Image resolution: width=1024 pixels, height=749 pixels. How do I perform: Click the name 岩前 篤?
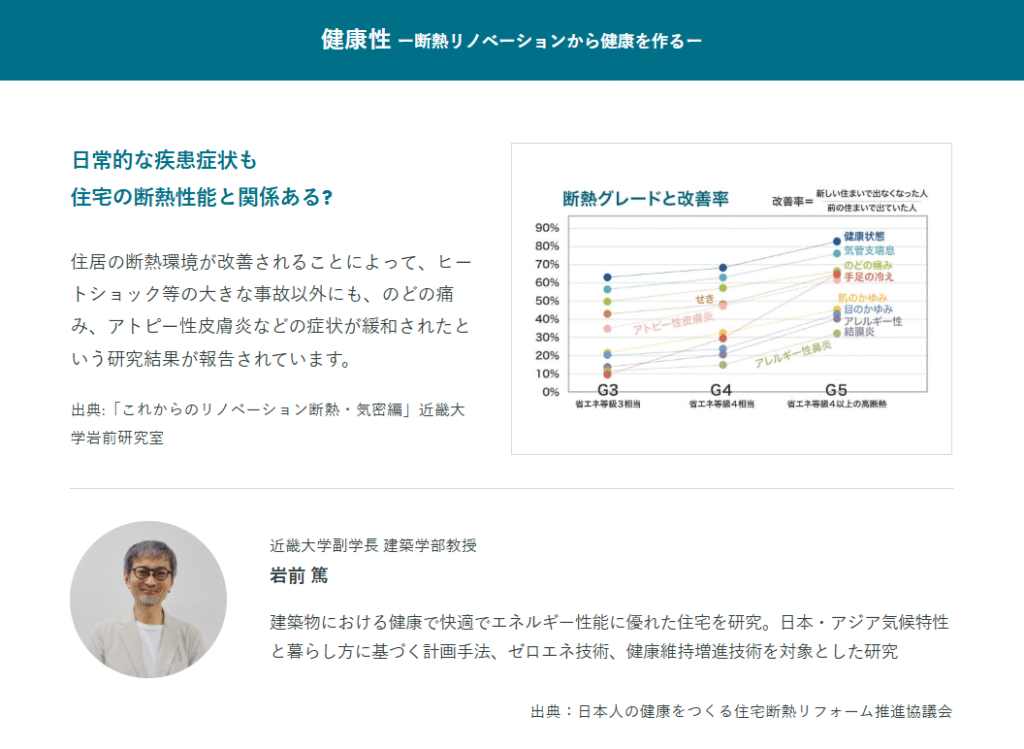pyautogui.click(x=299, y=577)
